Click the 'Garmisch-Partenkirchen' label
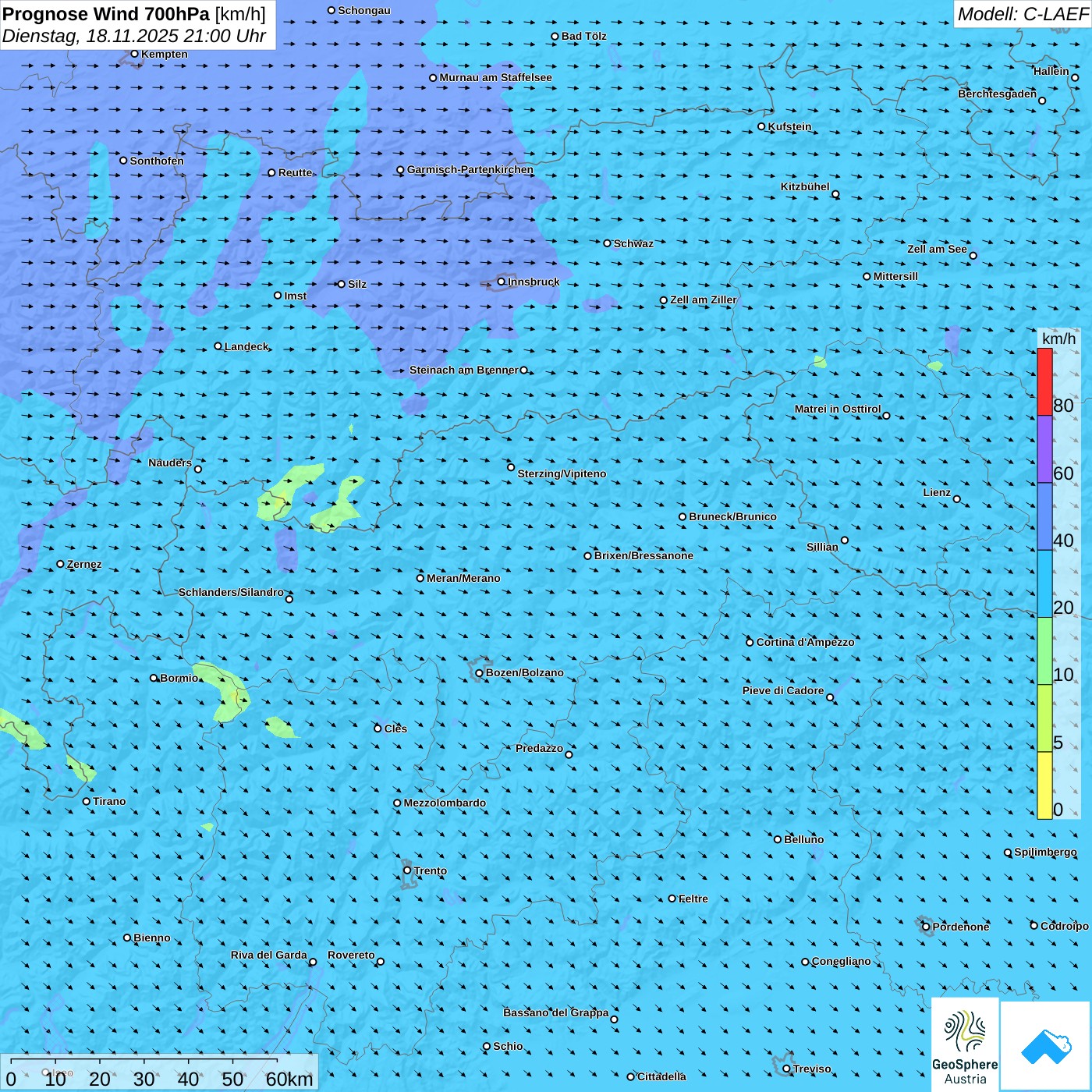 (470, 169)
